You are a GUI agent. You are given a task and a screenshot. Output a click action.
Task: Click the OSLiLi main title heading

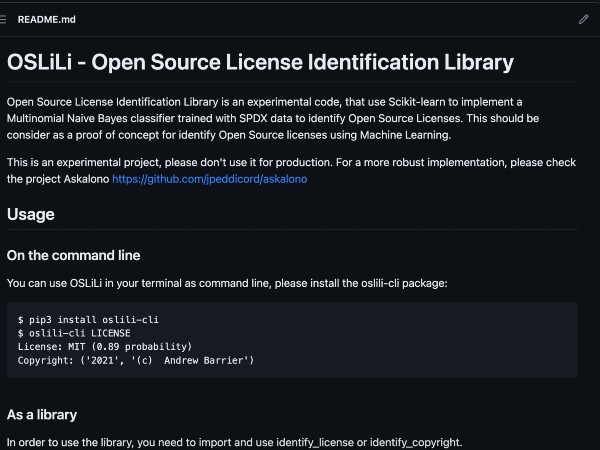pyautogui.click(x=260, y=62)
